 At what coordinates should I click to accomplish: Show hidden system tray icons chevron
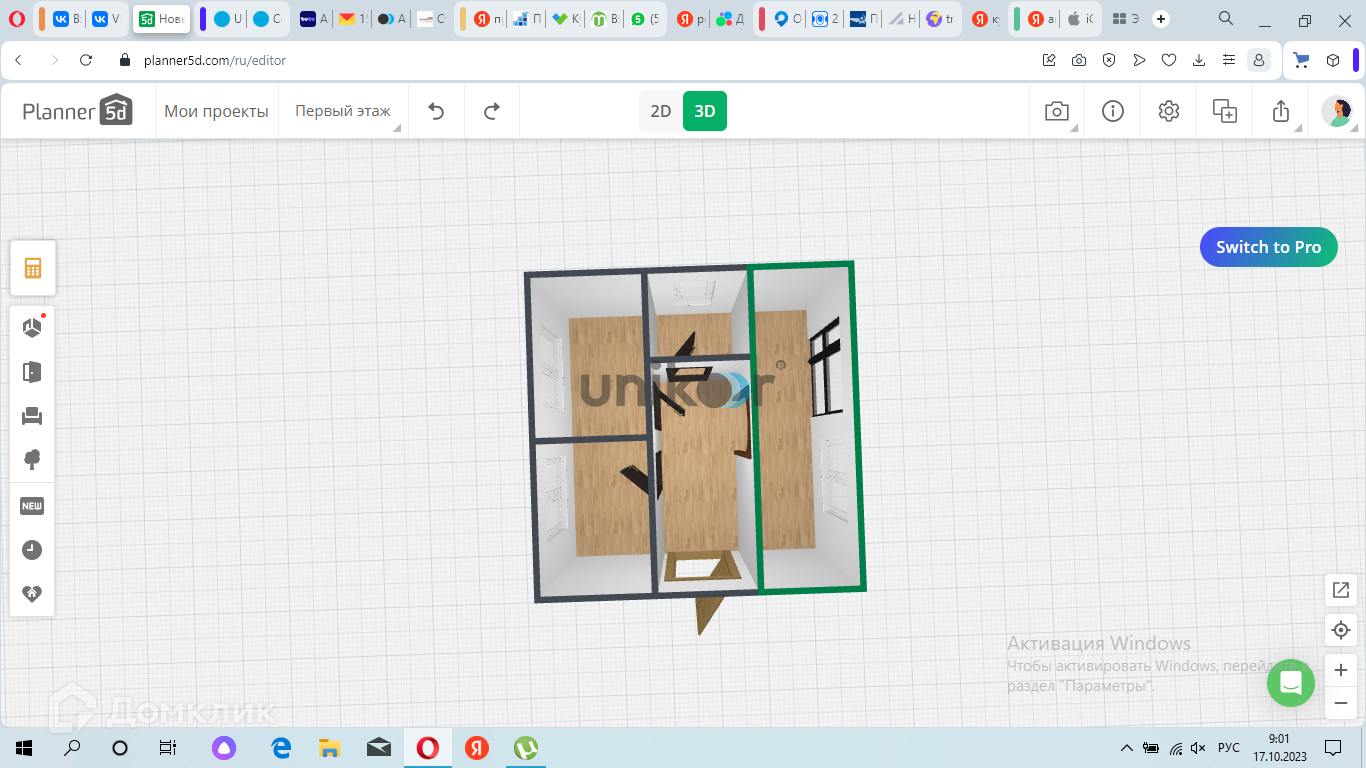(x=1126, y=748)
